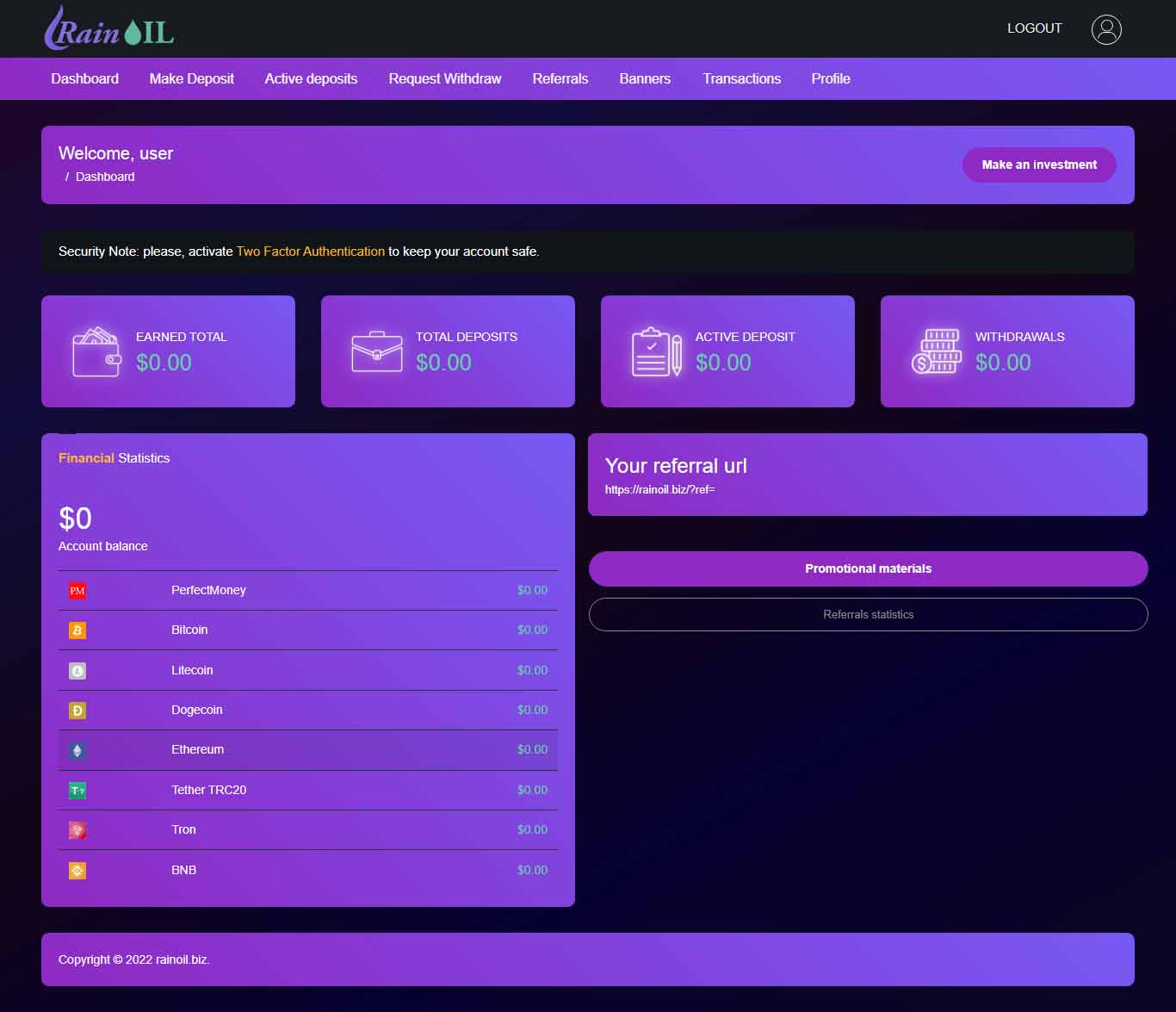The height and width of the screenshot is (1012, 1176).
Task: Click the Earned Total $0.00 amount
Action: point(164,363)
